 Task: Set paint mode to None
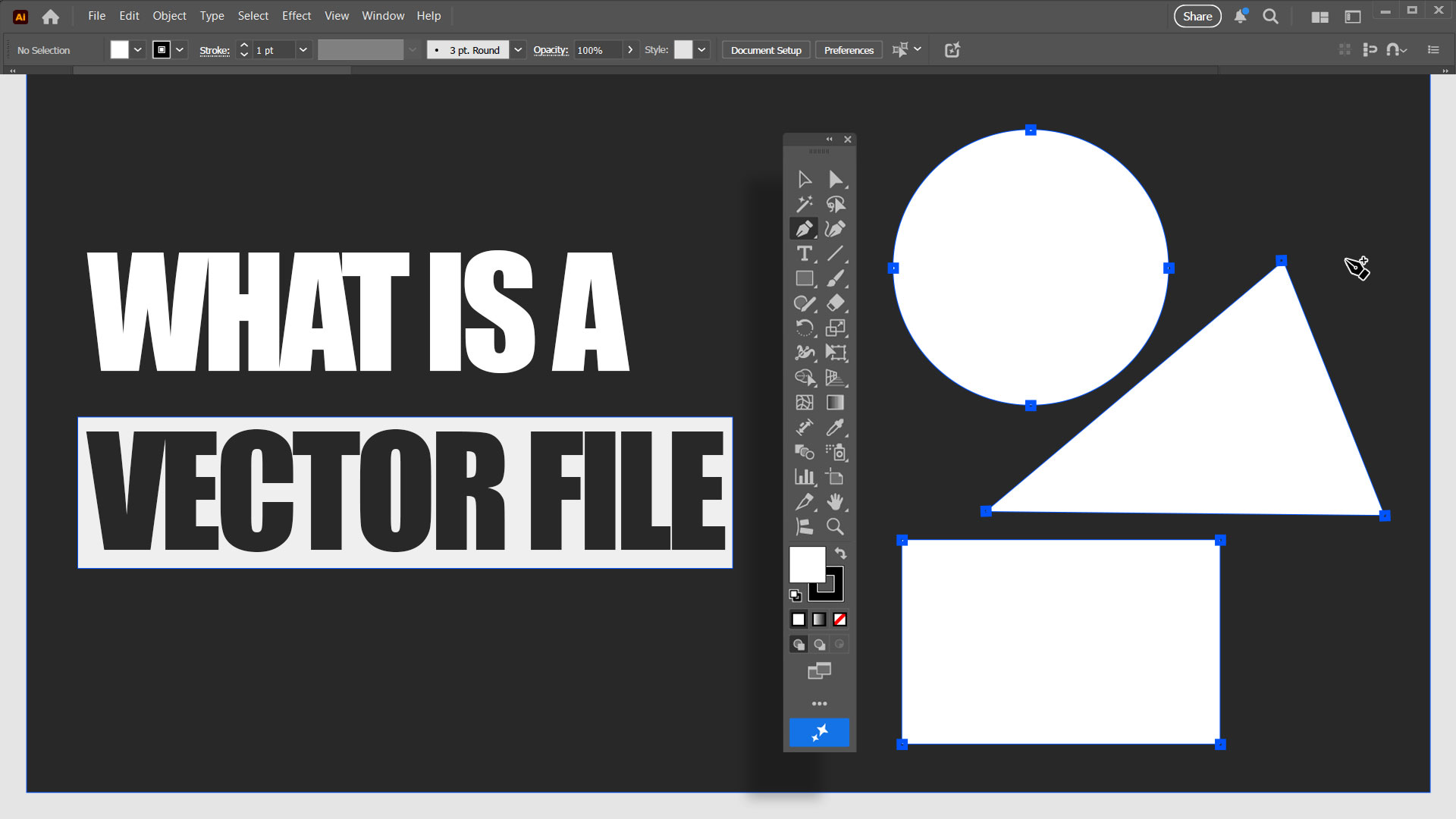pyautogui.click(x=839, y=620)
